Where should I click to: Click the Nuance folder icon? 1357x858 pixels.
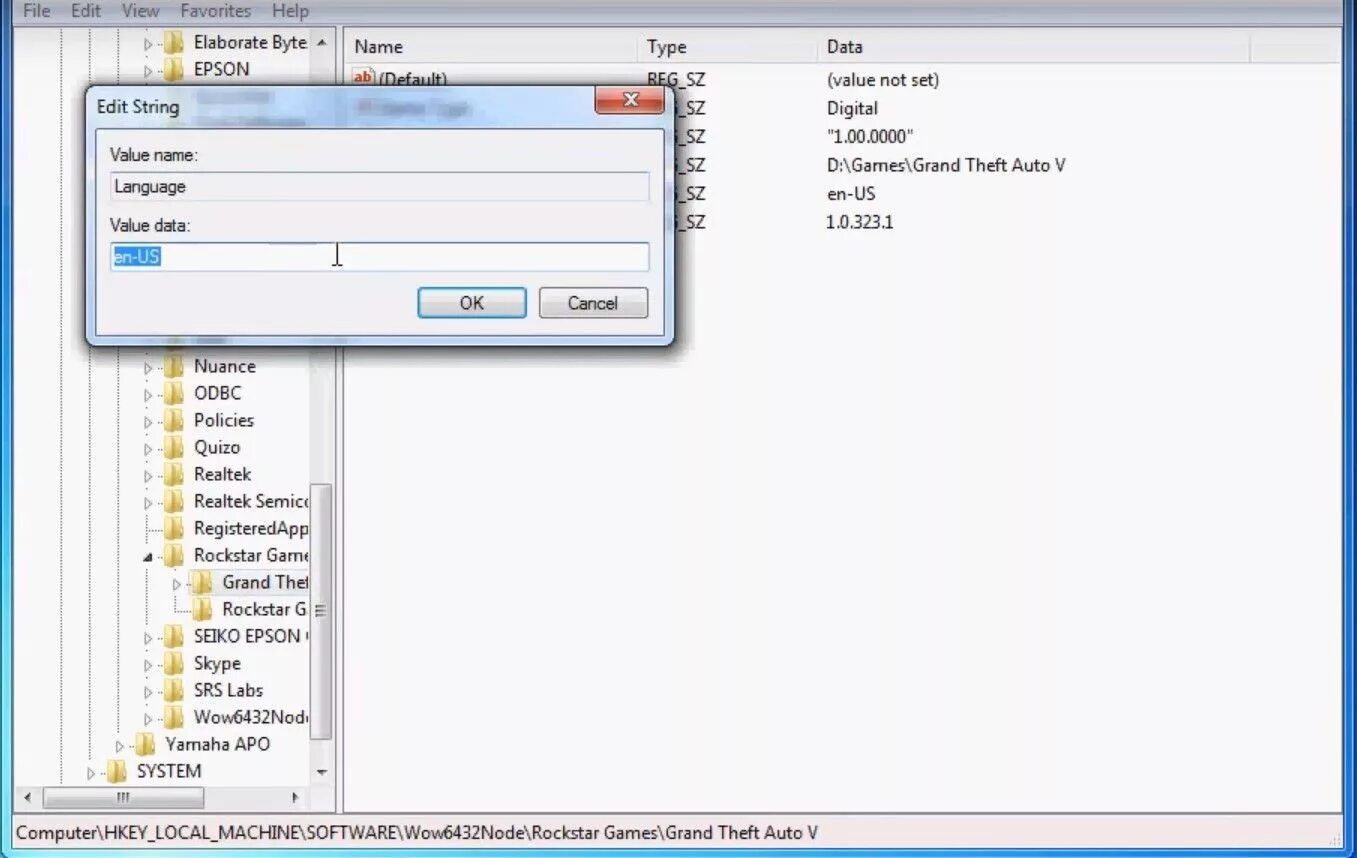coord(174,366)
